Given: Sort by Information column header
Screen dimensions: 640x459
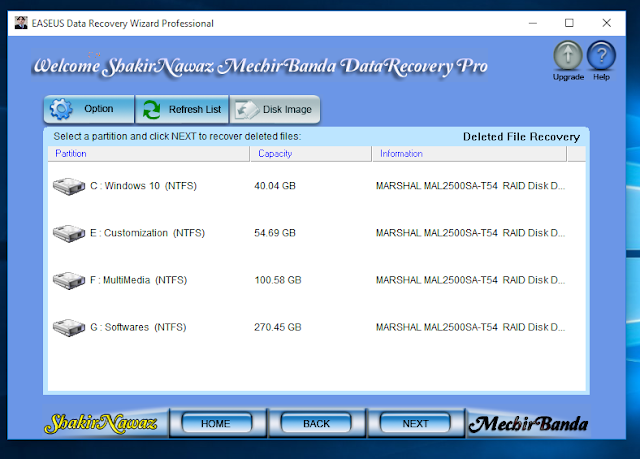Looking at the screenshot, I should pyautogui.click(x=469, y=154).
